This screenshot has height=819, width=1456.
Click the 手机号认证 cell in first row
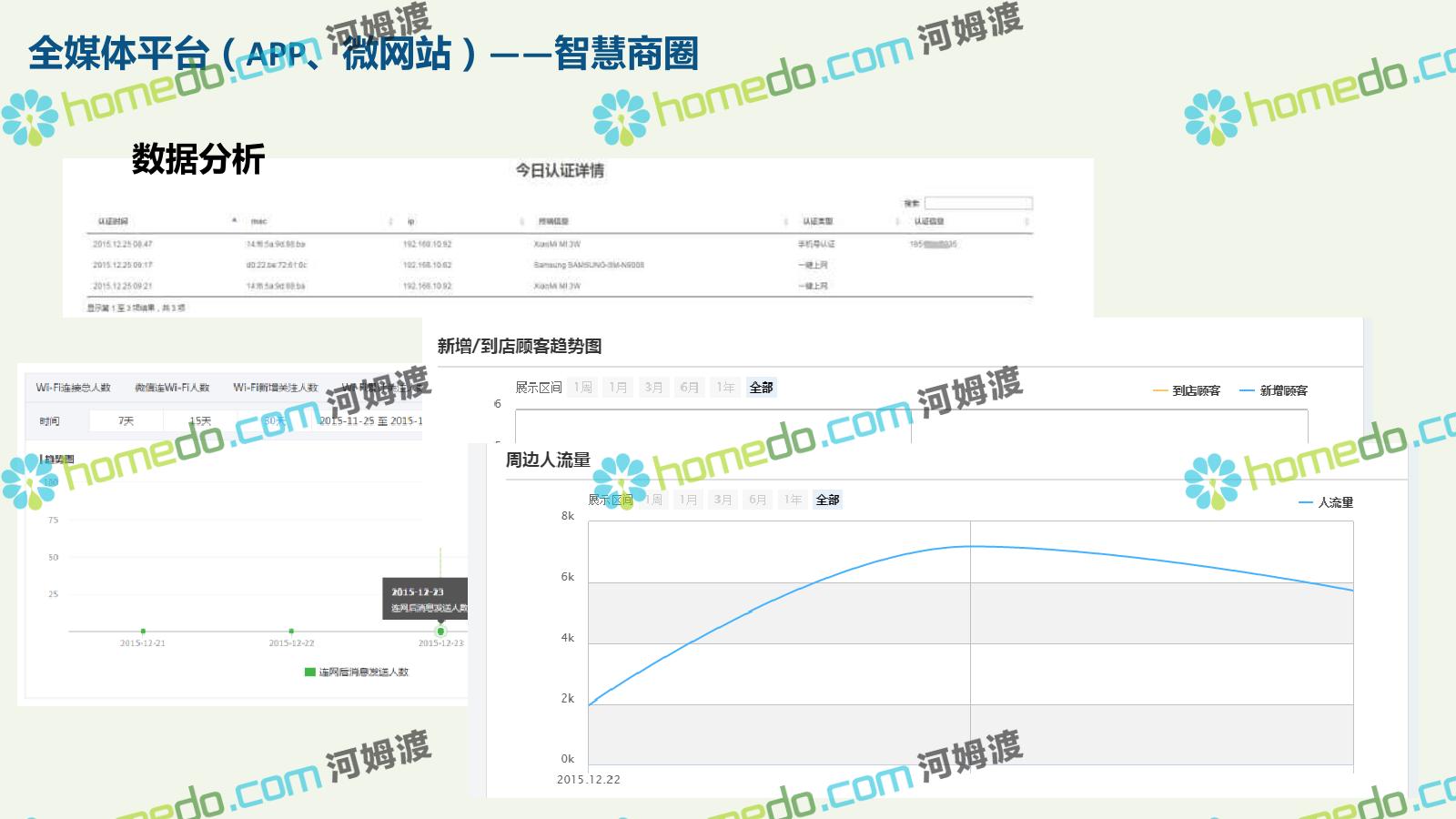tap(816, 244)
